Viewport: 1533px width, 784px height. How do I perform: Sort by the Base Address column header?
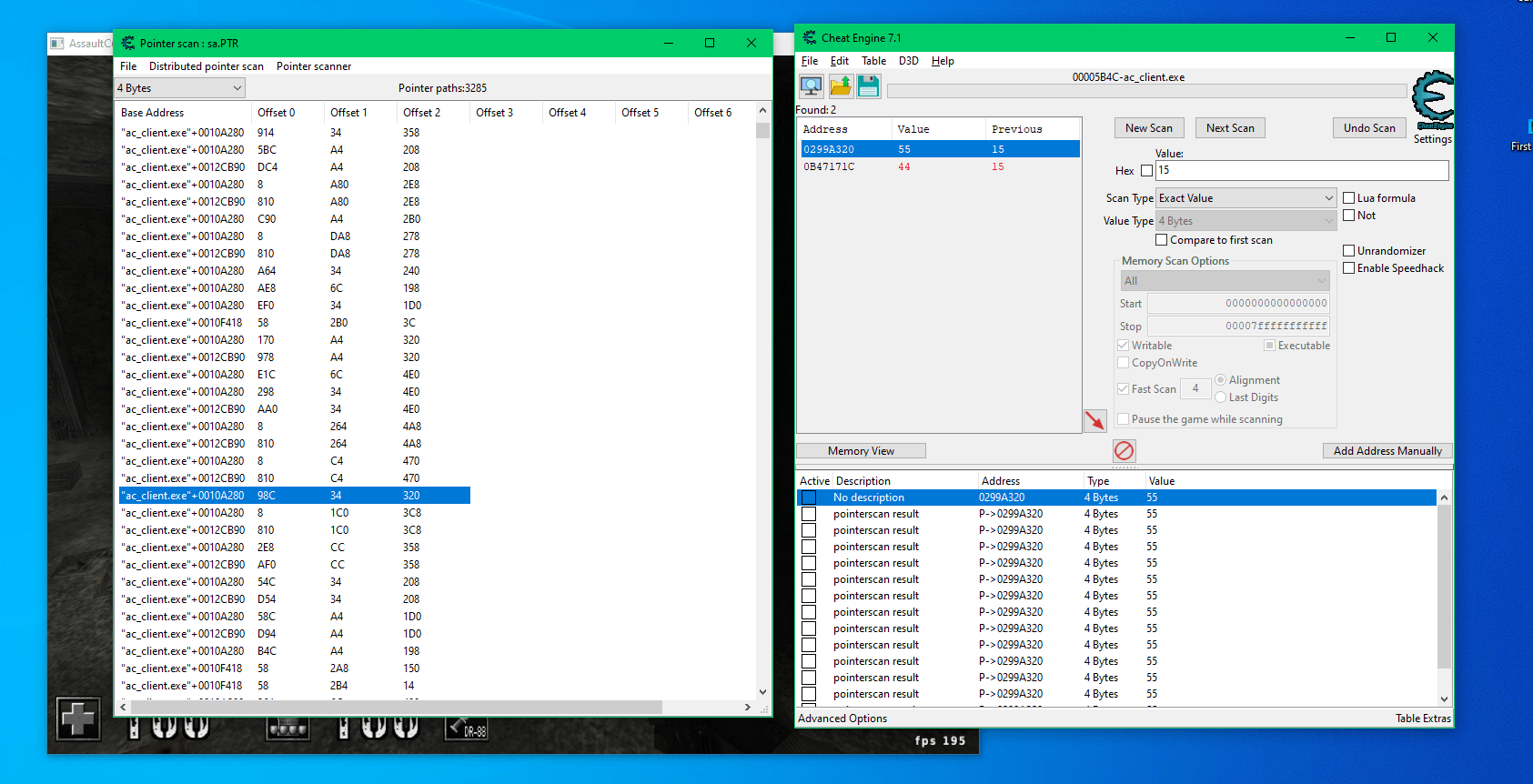tap(183, 113)
